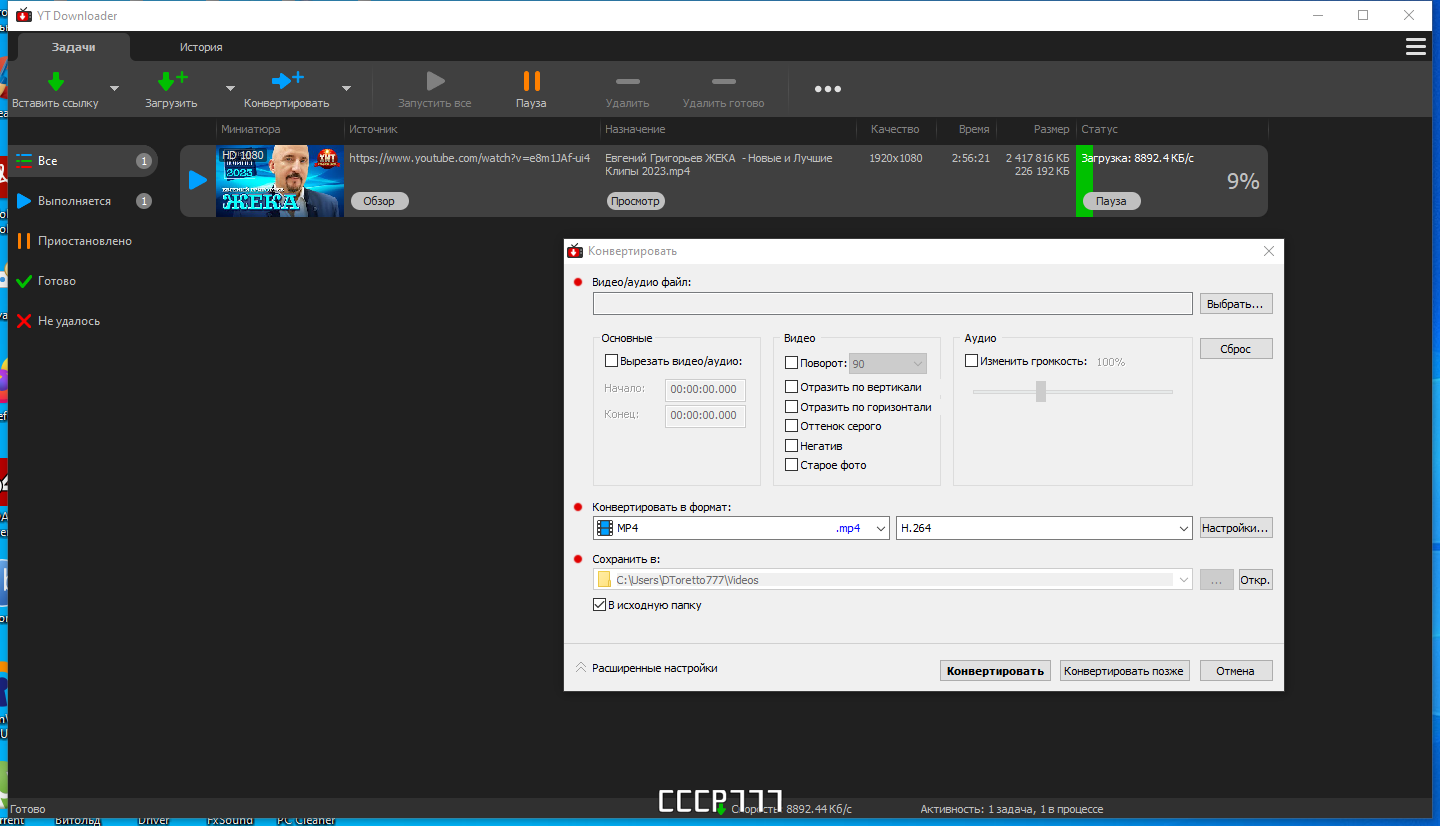The image size is (1440, 826).
Task: Click the volume slider handle
Action: [1041, 391]
